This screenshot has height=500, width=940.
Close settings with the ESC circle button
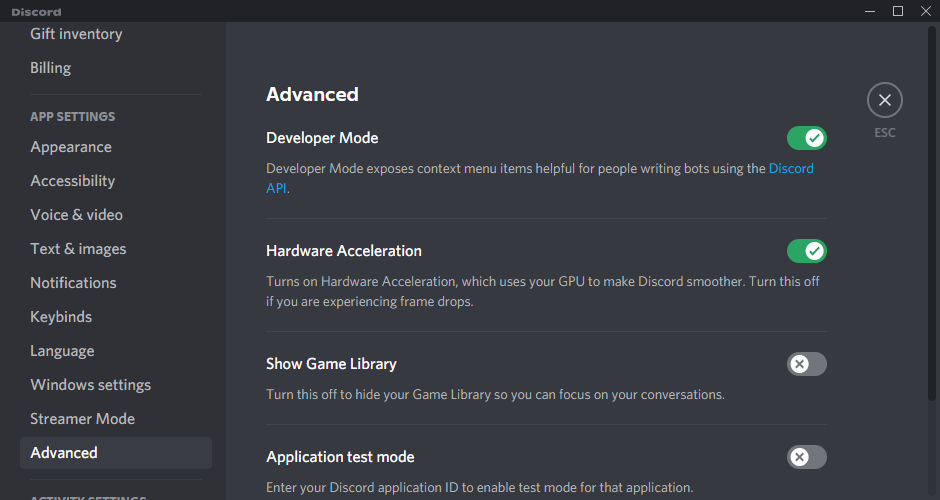pos(884,100)
